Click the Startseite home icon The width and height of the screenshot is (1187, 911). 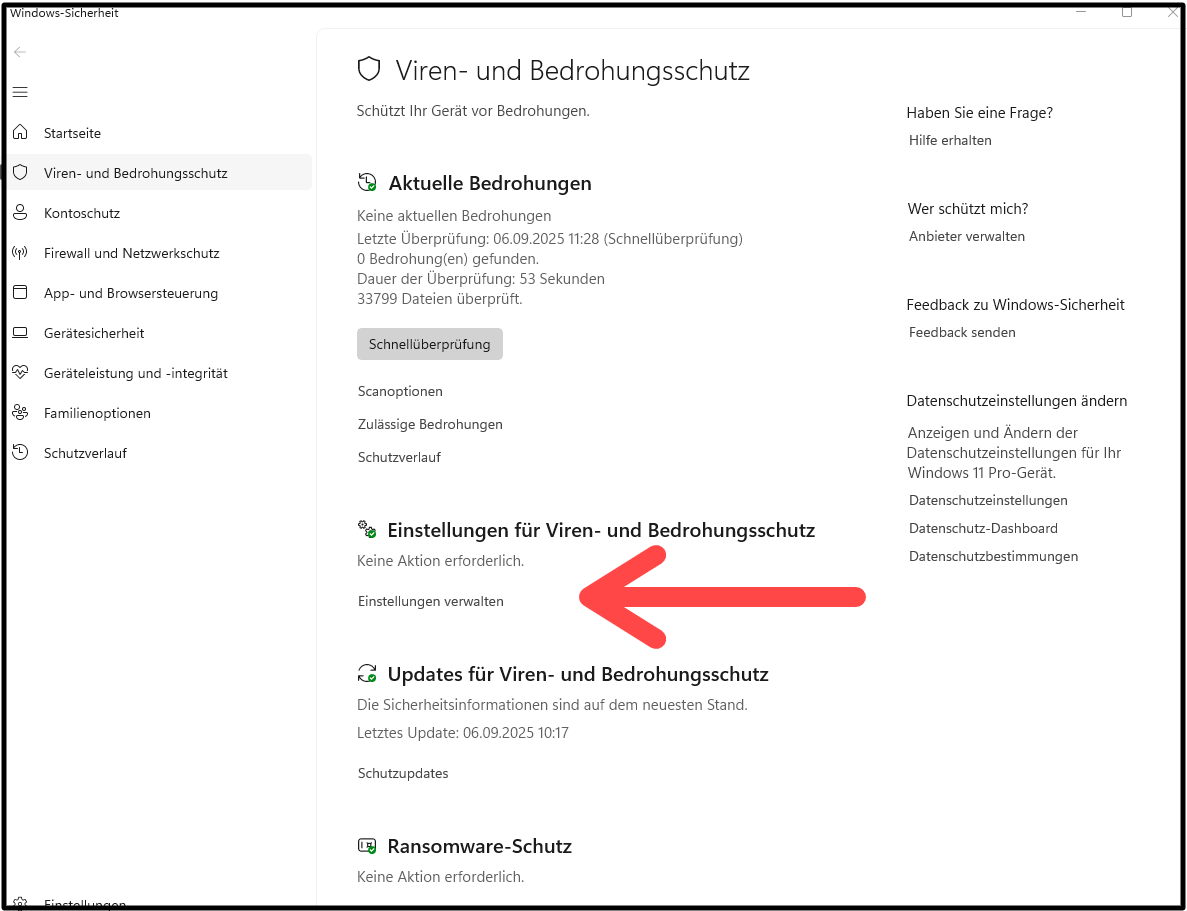coord(20,133)
